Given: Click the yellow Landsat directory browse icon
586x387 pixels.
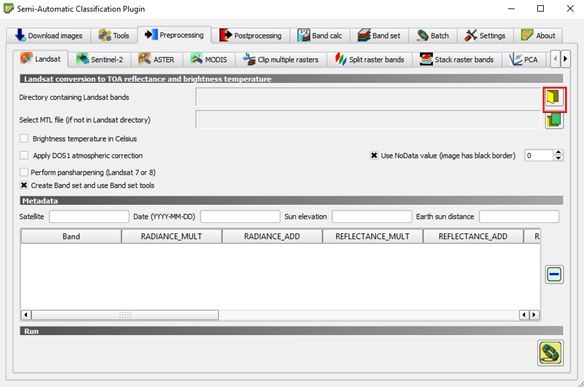Looking at the screenshot, I should pos(554,98).
